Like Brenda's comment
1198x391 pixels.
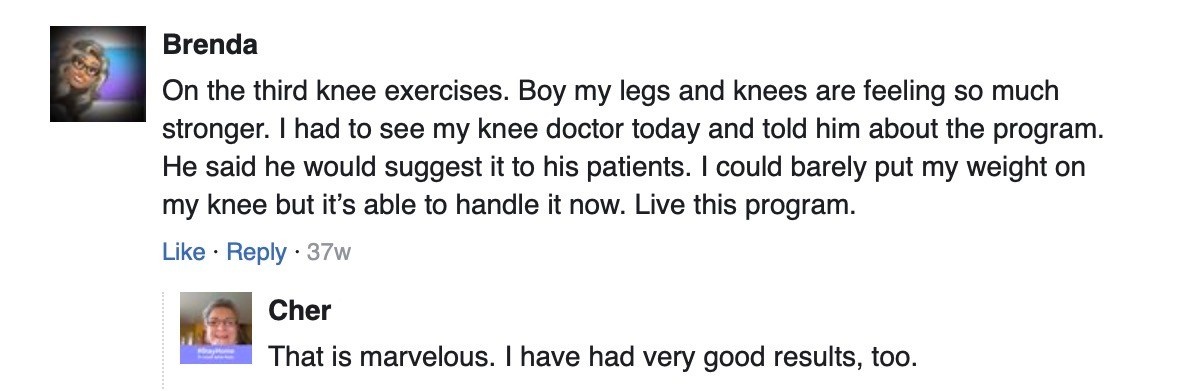[183, 252]
